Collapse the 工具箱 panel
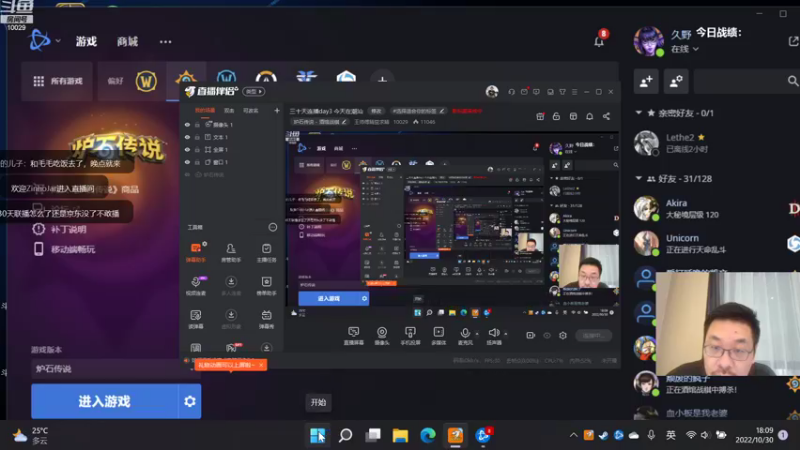The width and height of the screenshot is (800, 450). [x=273, y=227]
